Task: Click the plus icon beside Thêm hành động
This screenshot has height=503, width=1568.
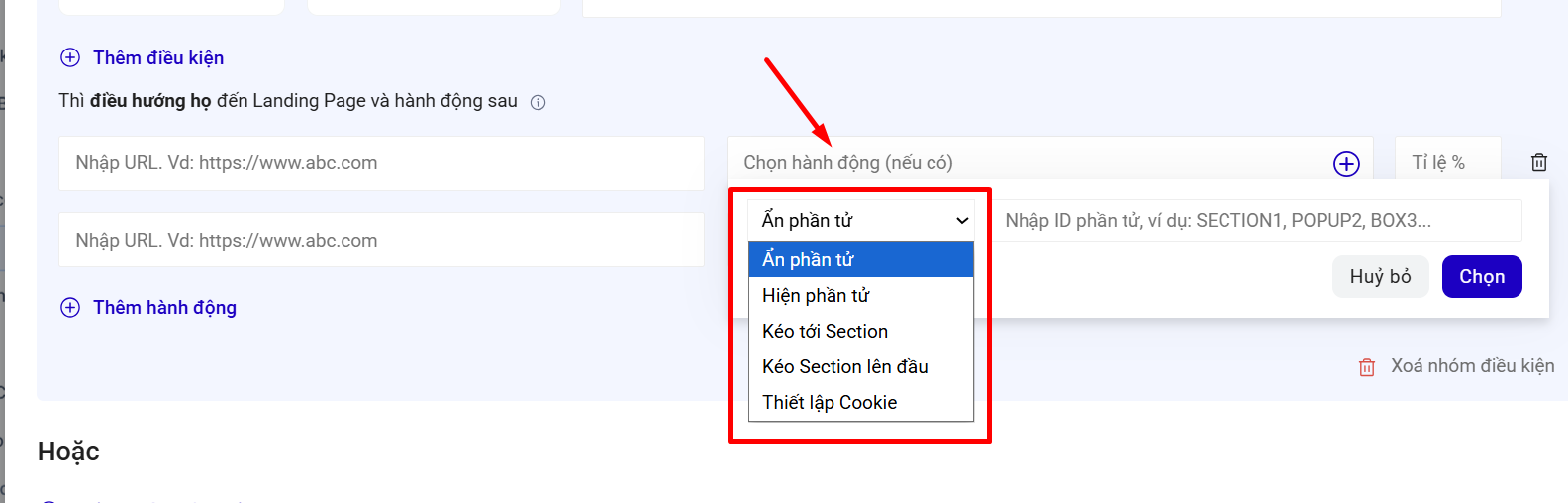Action: [x=70, y=307]
